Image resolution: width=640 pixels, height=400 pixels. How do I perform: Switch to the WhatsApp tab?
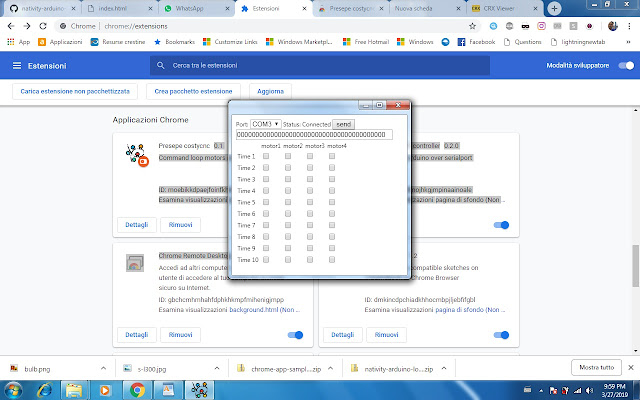click(x=196, y=8)
